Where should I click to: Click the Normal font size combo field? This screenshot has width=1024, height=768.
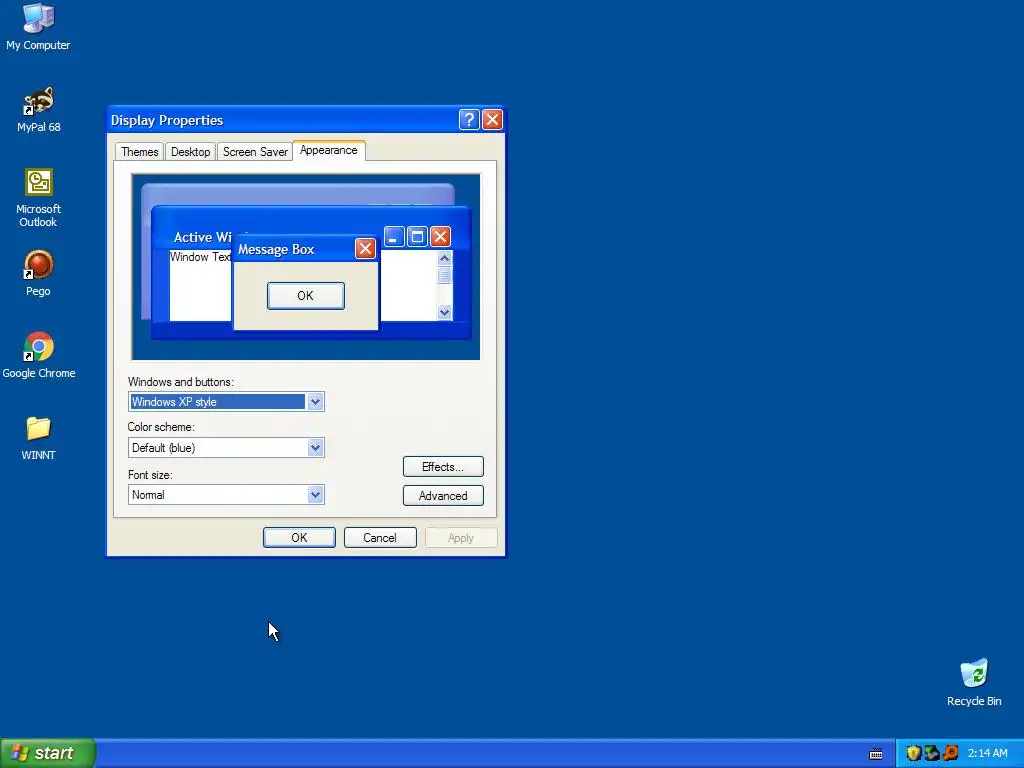pyautogui.click(x=226, y=494)
